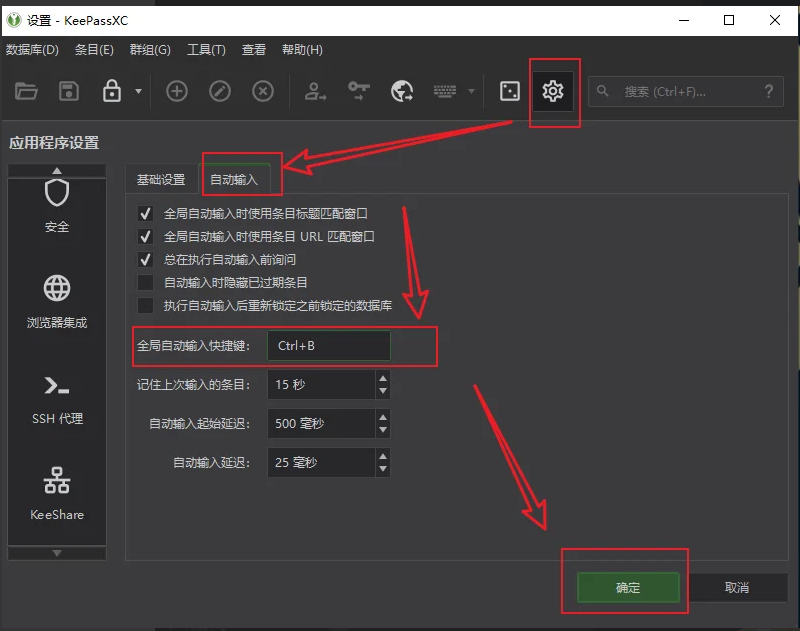The height and width of the screenshot is (631, 800).
Task: Click the save database floppy icon
Action: click(69, 92)
